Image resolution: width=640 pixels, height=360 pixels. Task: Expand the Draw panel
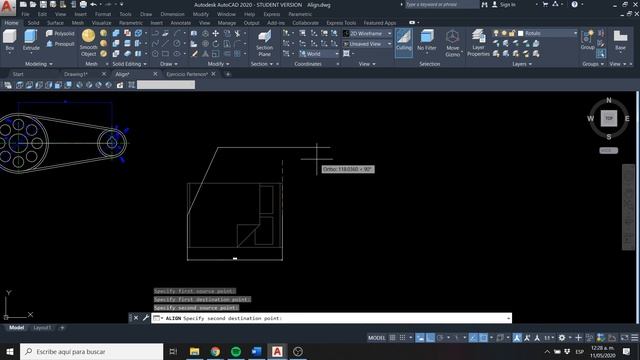(x=169, y=64)
